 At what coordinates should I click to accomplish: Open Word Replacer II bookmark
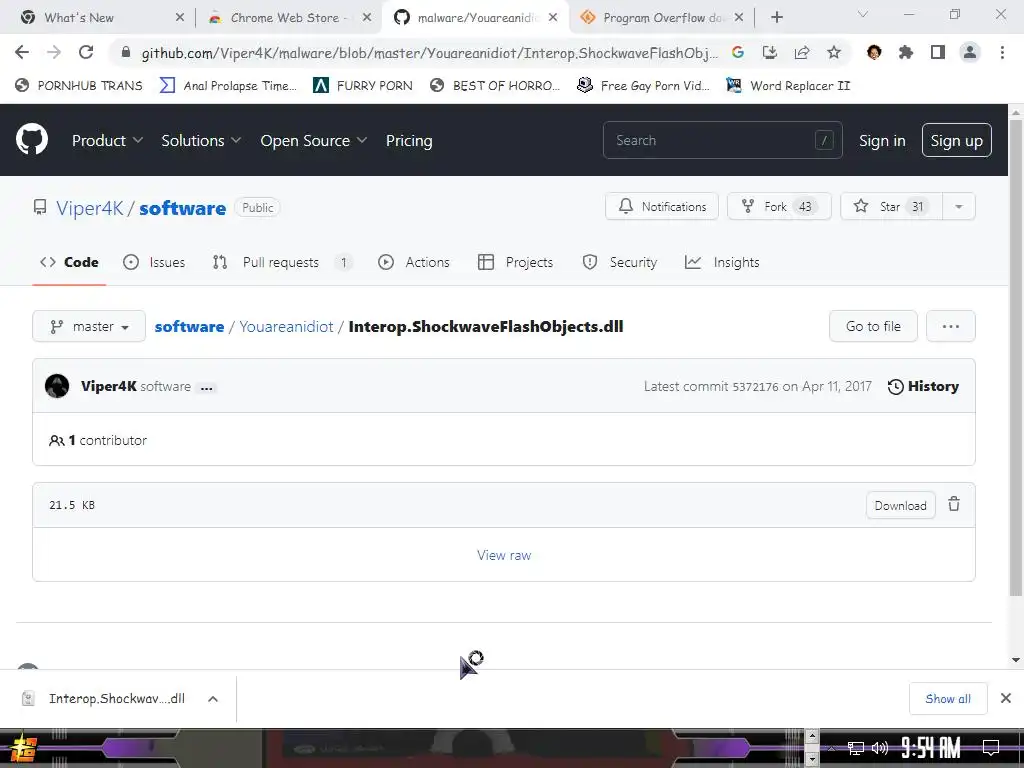coord(788,86)
